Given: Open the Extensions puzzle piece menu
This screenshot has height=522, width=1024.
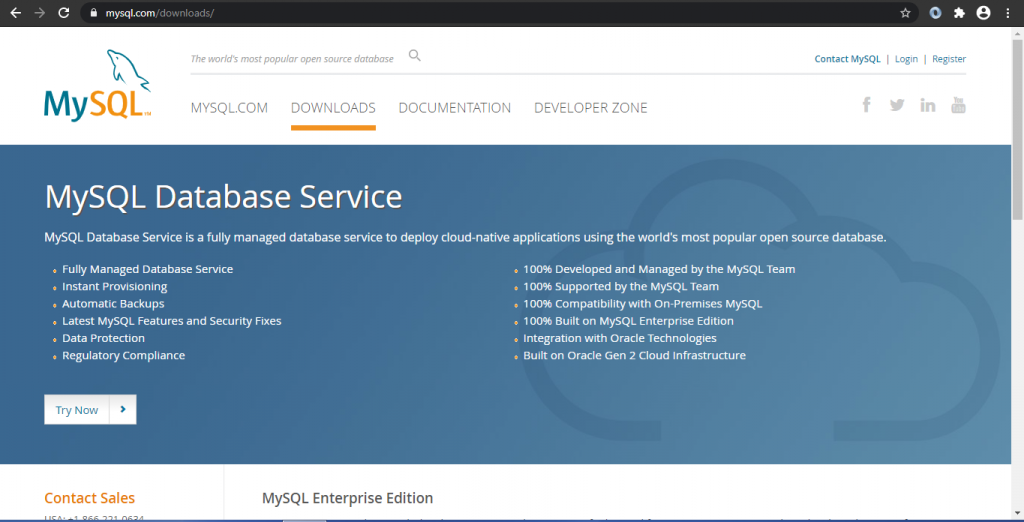Looking at the screenshot, I should [x=959, y=13].
